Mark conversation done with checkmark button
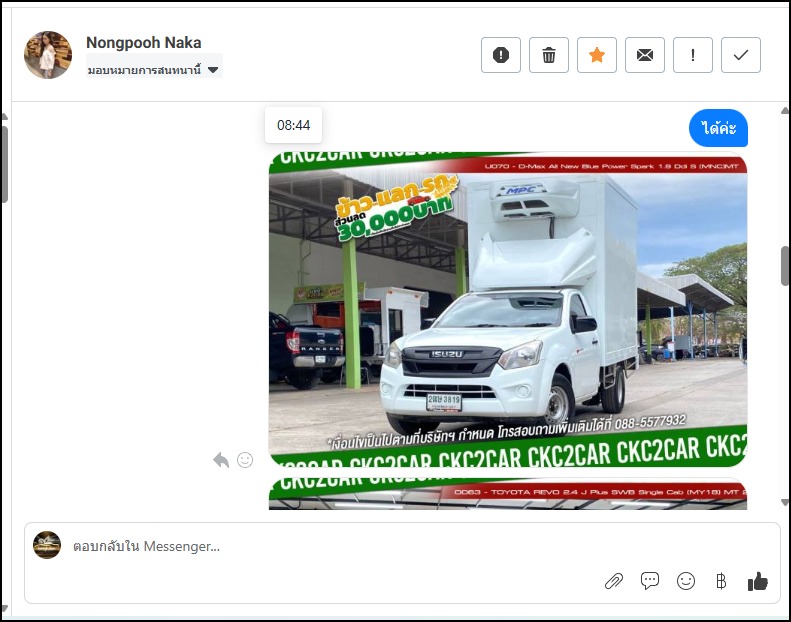This screenshot has width=791, height=622. [741, 55]
